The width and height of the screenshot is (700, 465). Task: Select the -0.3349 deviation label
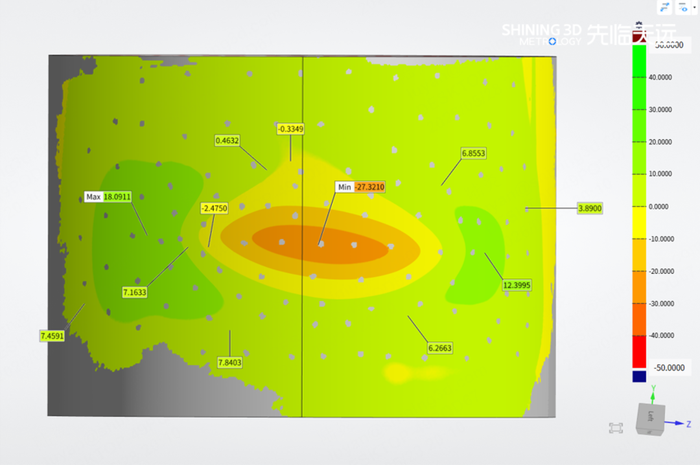click(291, 129)
